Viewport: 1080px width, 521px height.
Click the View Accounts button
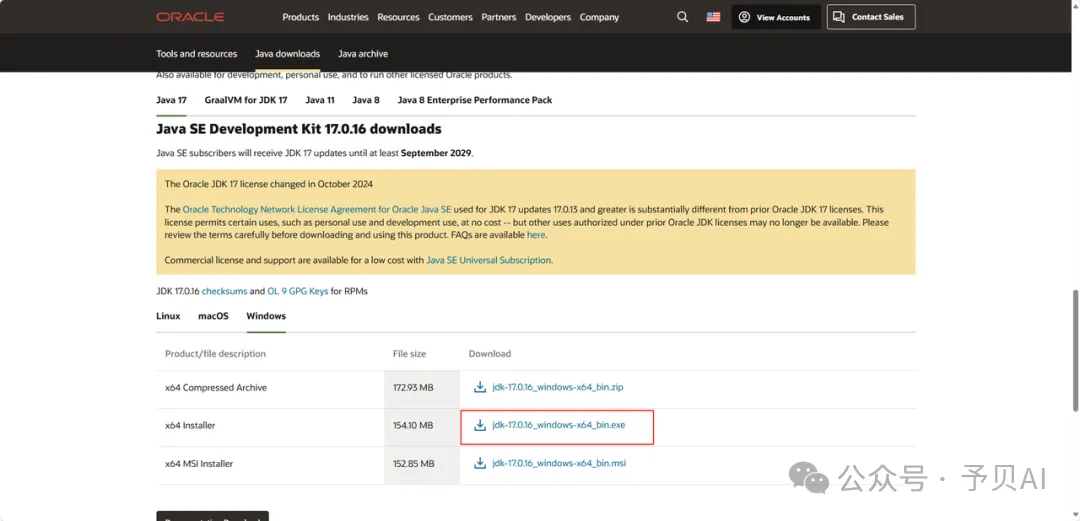[x=776, y=17]
